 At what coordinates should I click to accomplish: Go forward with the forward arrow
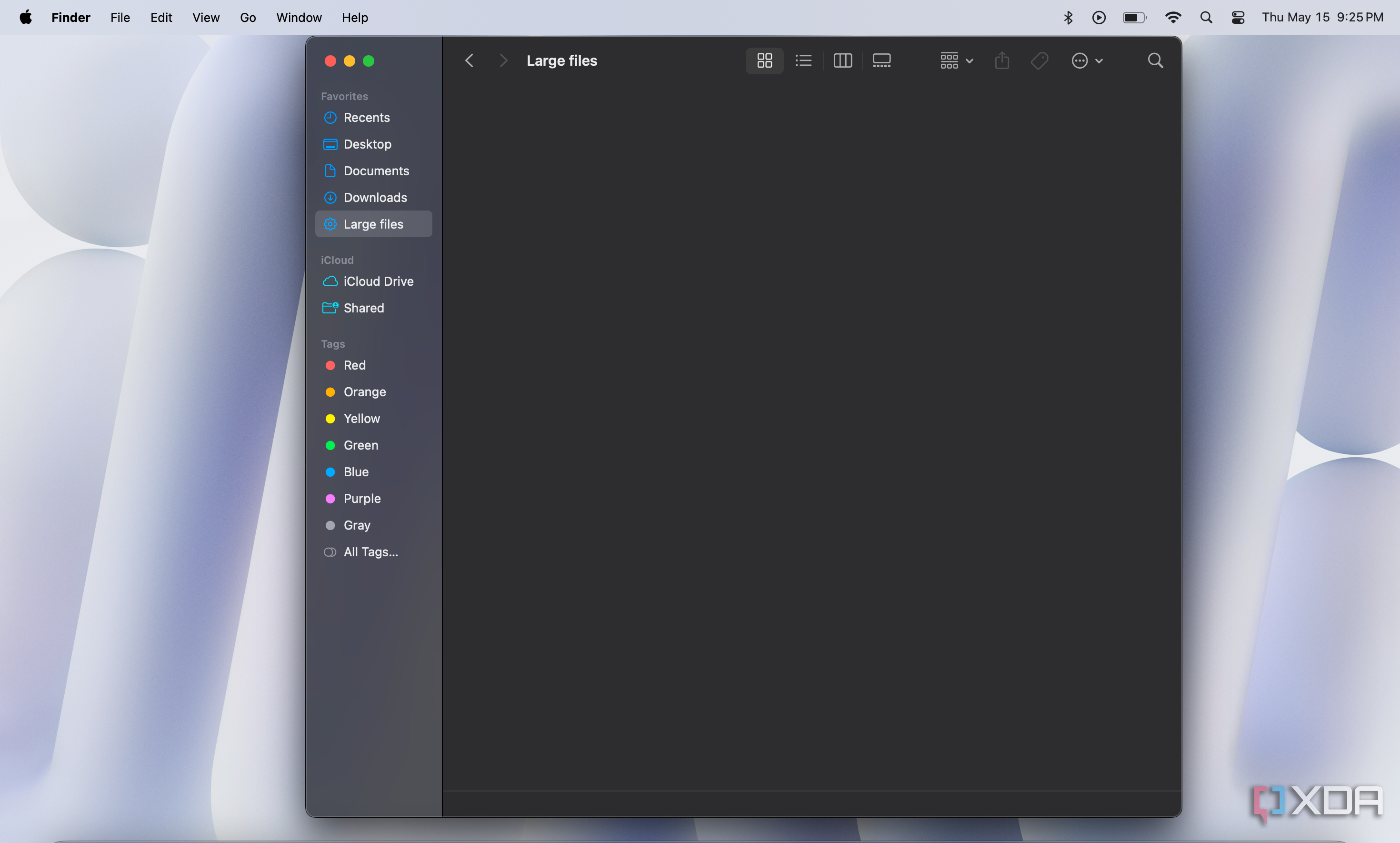click(x=503, y=61)
